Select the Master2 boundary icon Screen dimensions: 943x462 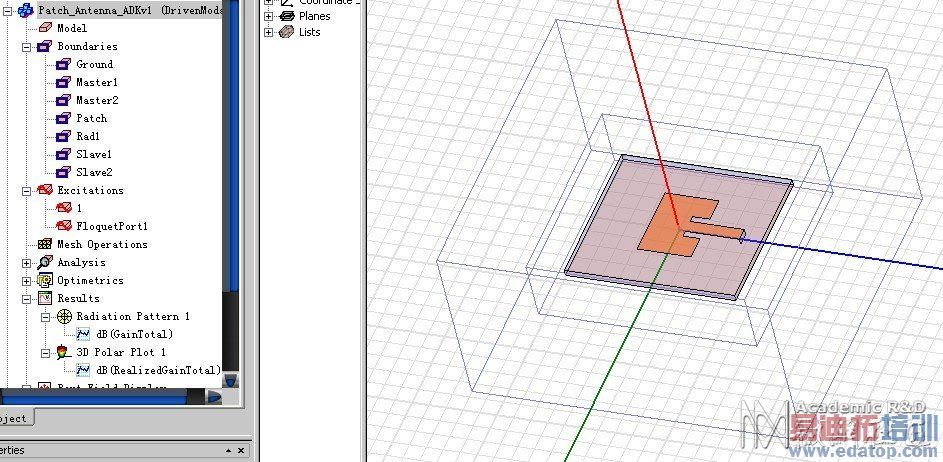tap(63, 100)
